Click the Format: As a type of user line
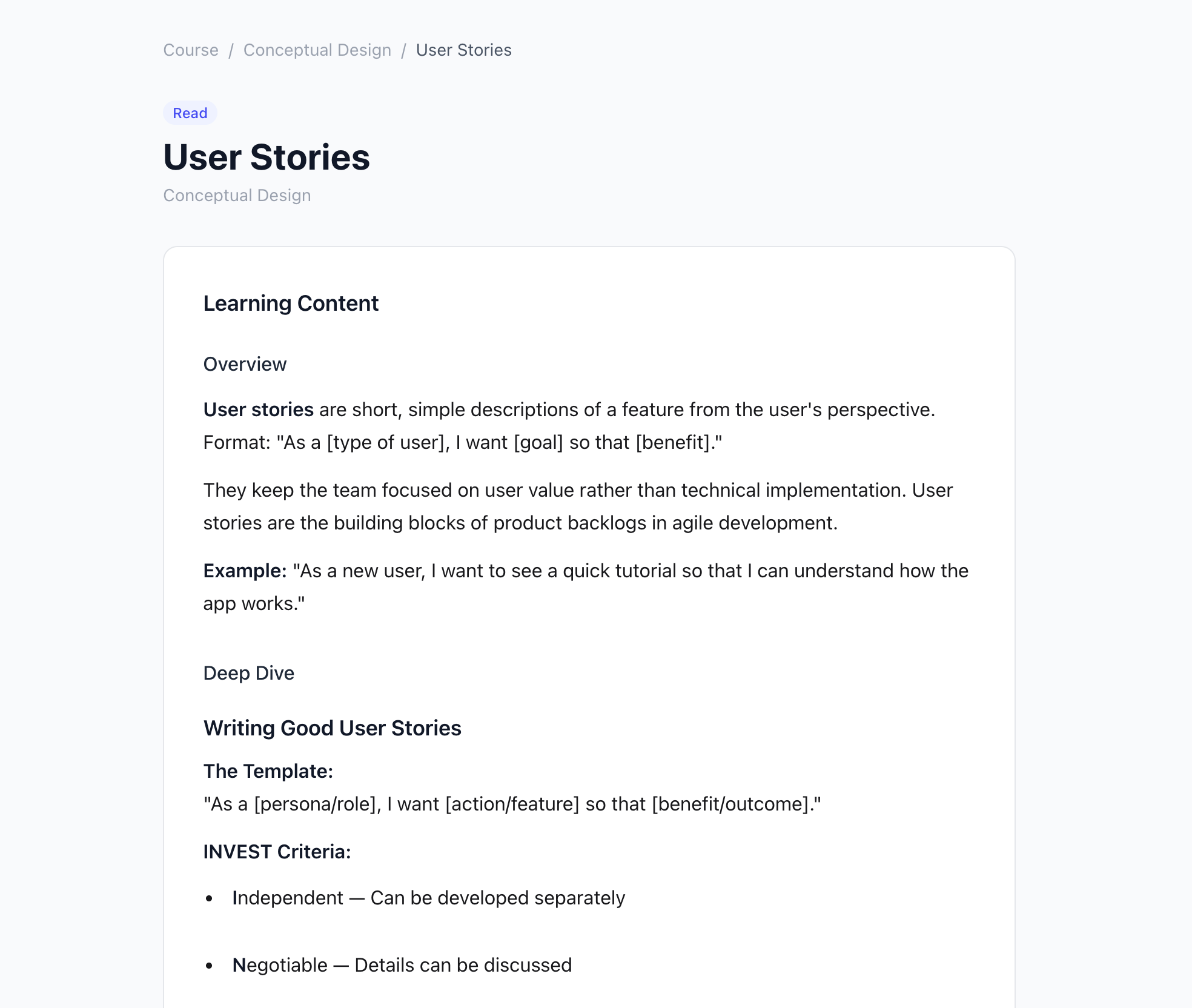The width and height of the screenshot is (1192, 1008). [462, 443]
